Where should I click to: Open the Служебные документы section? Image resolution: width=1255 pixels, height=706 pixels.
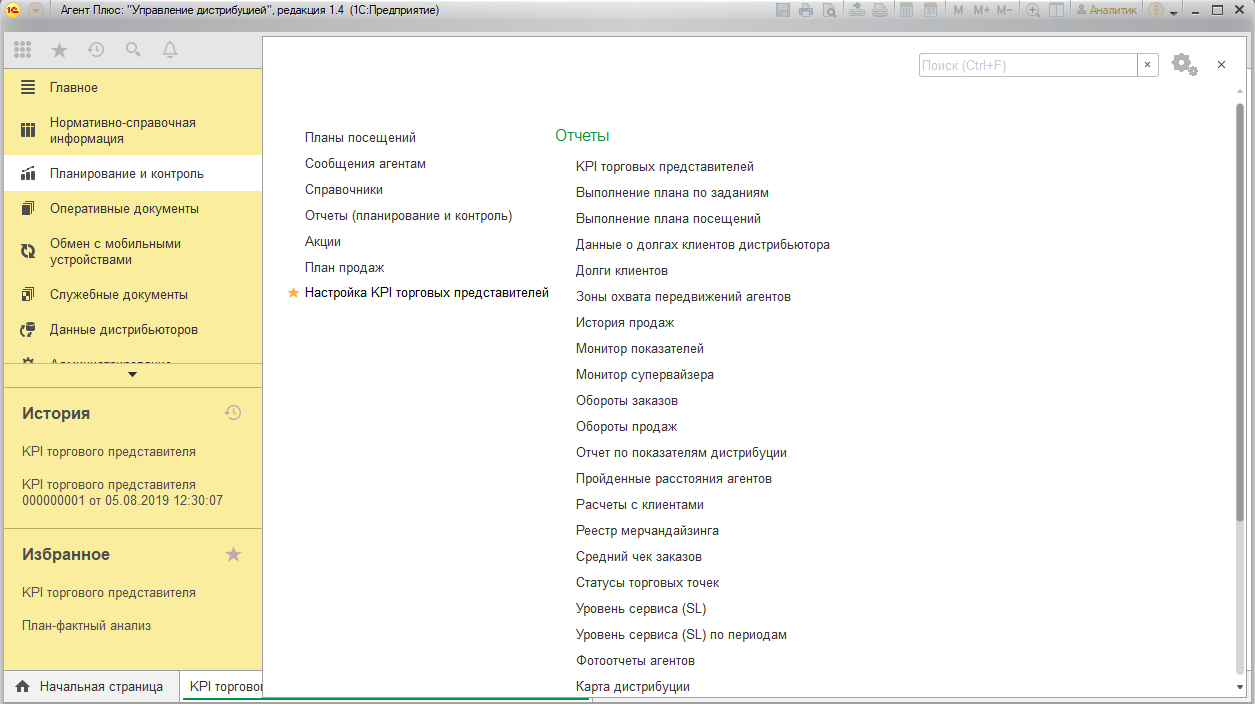(x=133, y=294)
